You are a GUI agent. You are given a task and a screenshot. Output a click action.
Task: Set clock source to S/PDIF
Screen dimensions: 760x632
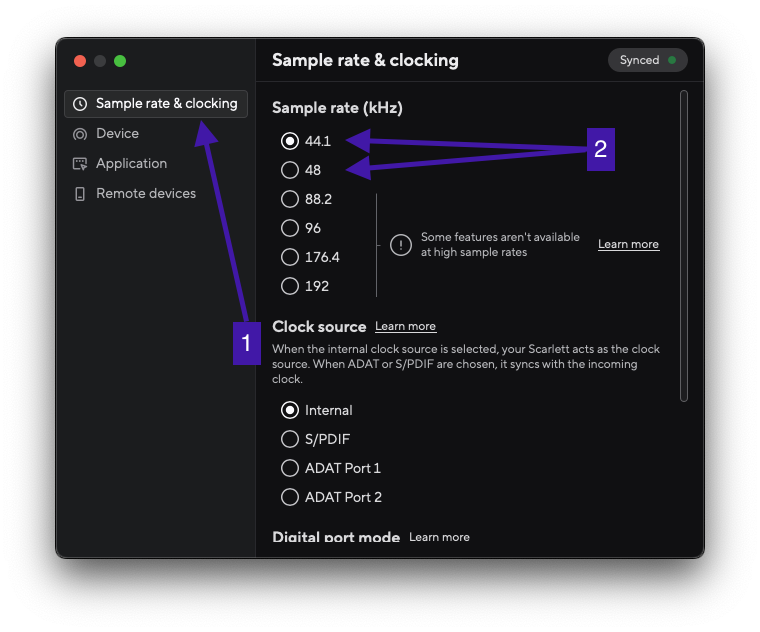click(x=290, y=439)
